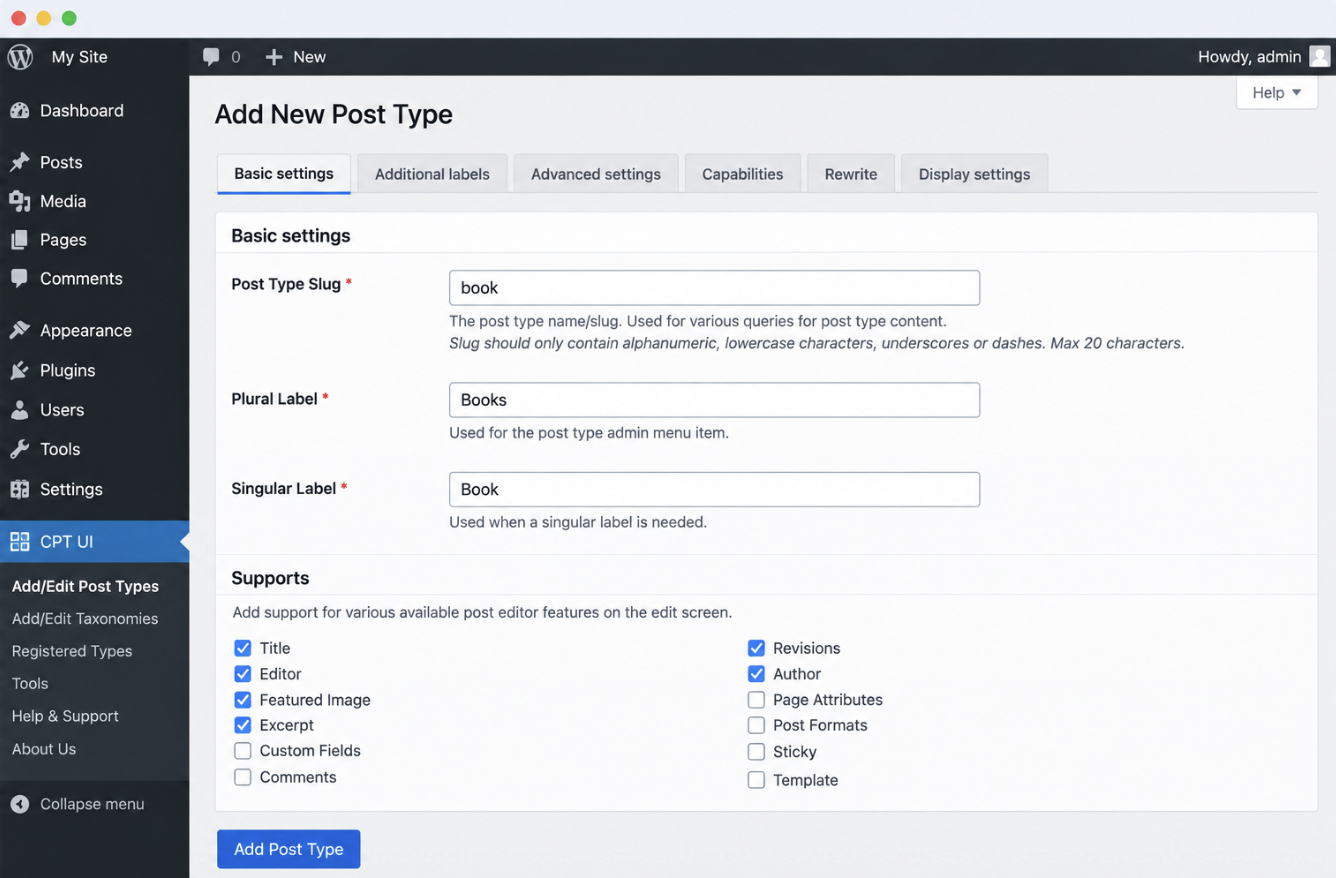Check the Template checkbox
This screenshot has width=1336, height=878.
[x=756, y=780]
